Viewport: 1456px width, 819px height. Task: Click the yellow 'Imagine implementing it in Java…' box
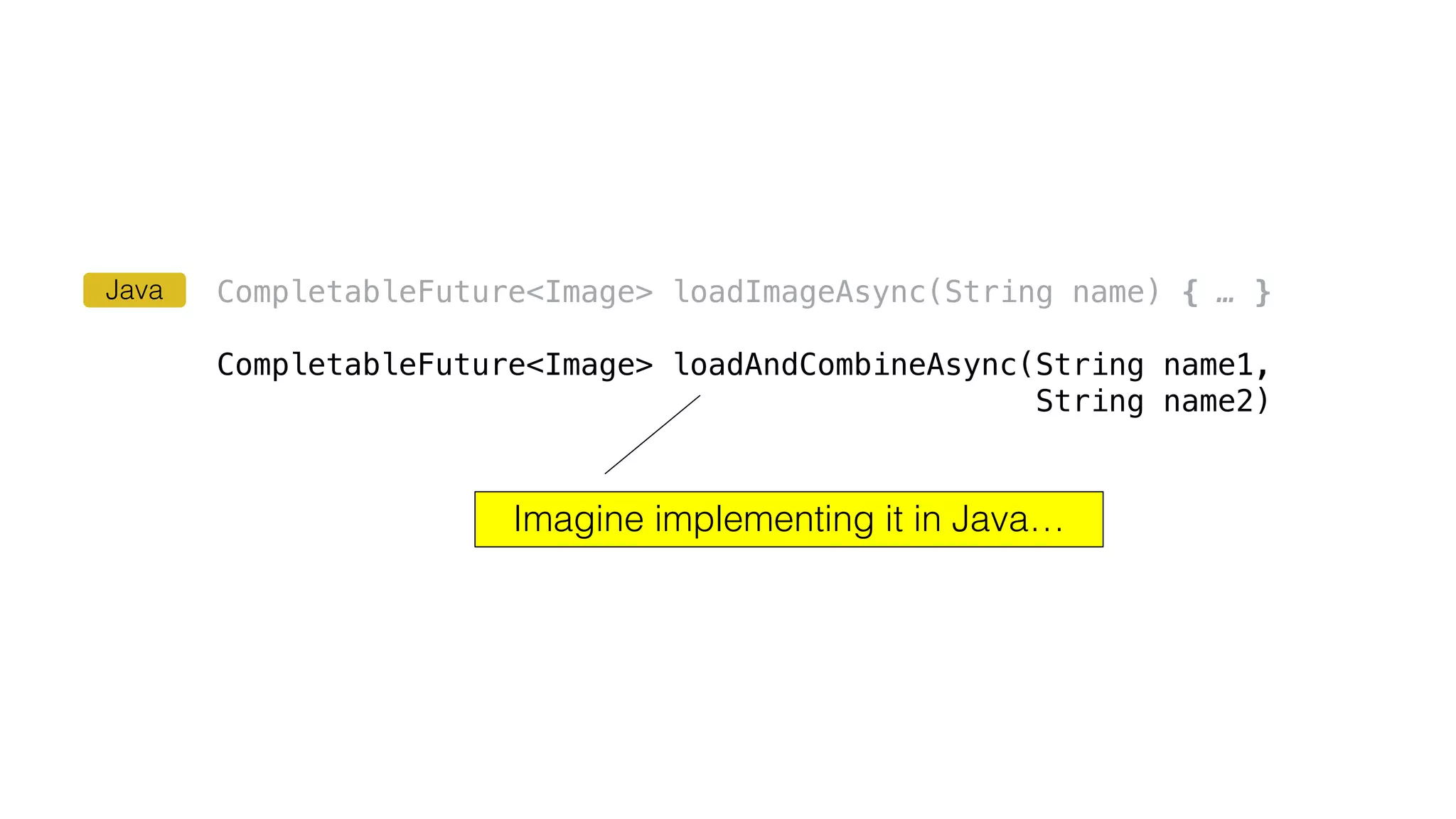point(788,519)
